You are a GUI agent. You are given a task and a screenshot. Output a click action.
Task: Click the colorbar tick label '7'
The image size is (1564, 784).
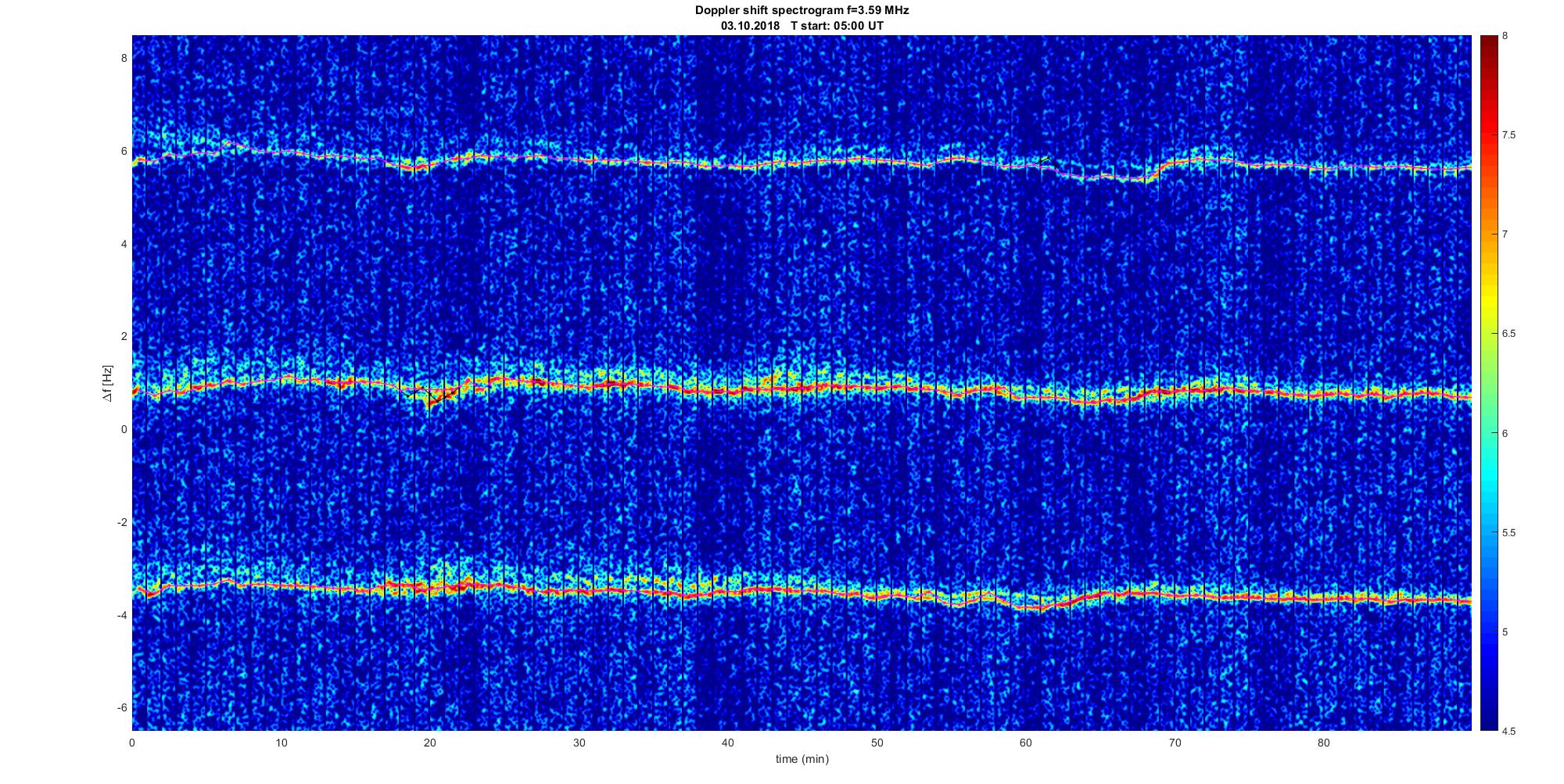(x=1505, y=234)
